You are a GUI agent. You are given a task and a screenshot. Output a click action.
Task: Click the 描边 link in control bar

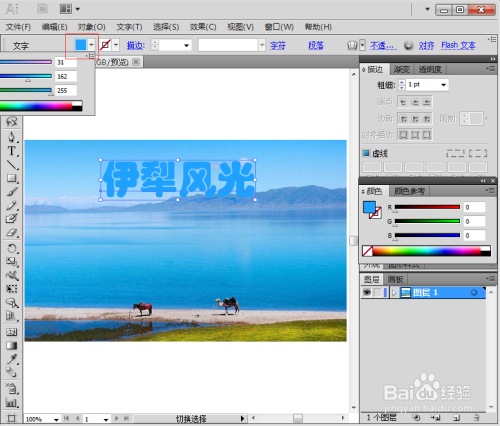[136, 45]
